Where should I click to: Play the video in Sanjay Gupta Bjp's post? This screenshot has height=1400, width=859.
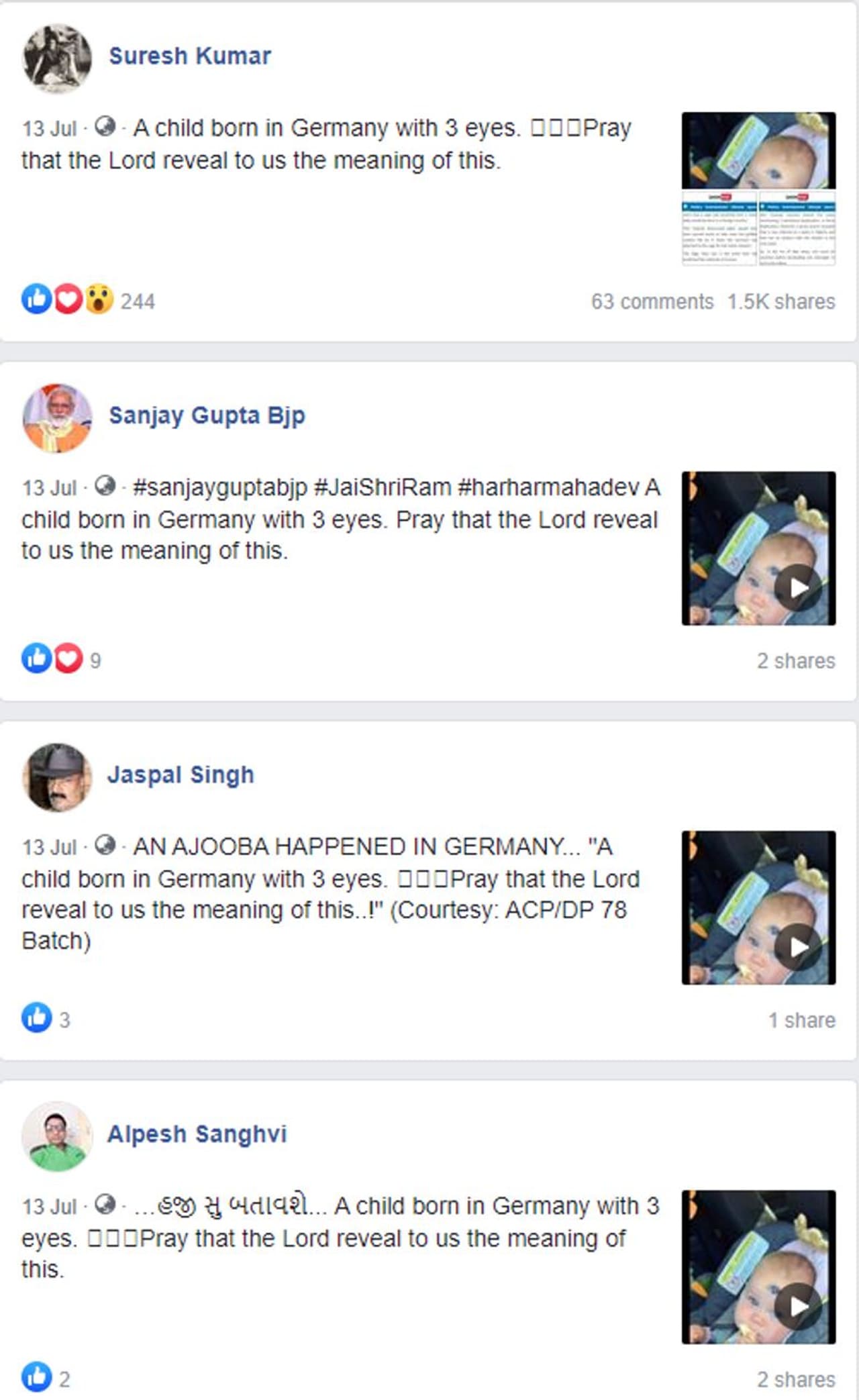tap(798, 588)
